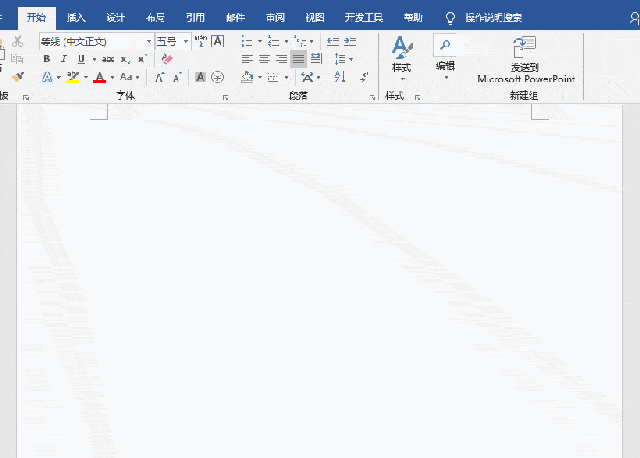Center the paragraph text
This screenshot has height=458, width=640.
click(264, 59)
